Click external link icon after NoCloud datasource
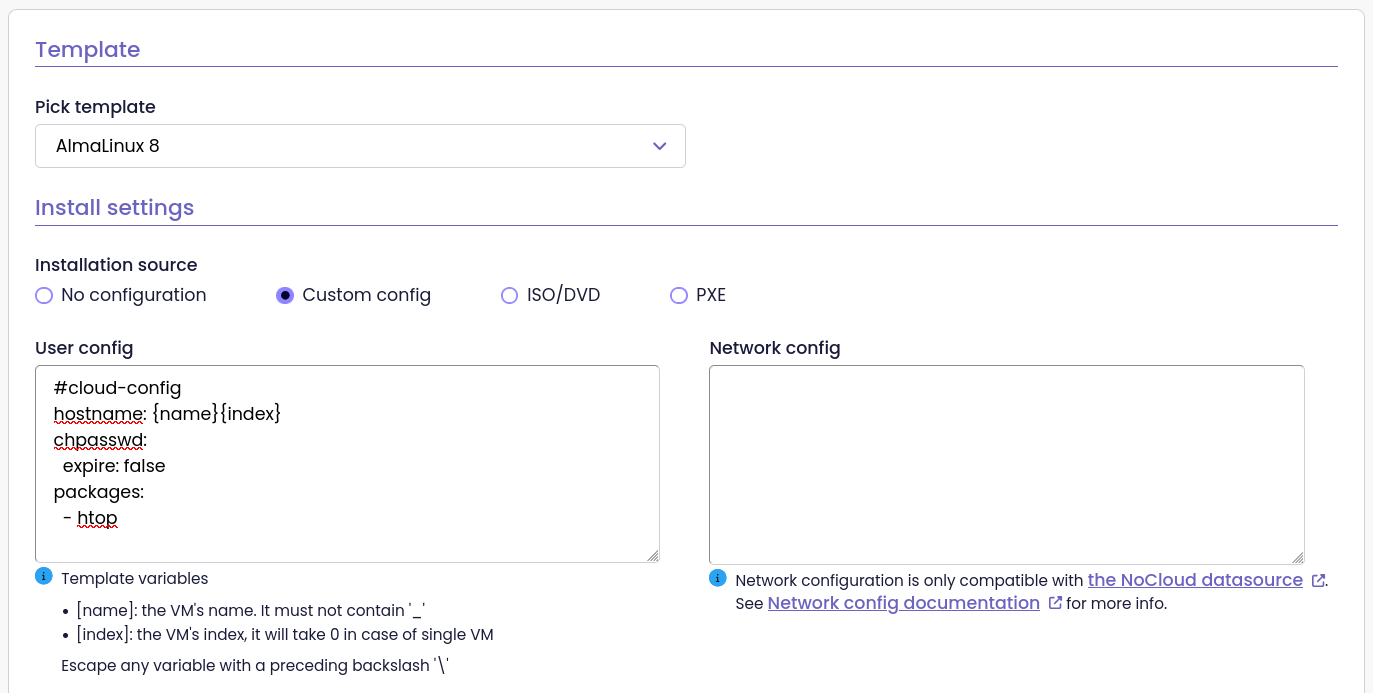 (x=1318, y=580)
